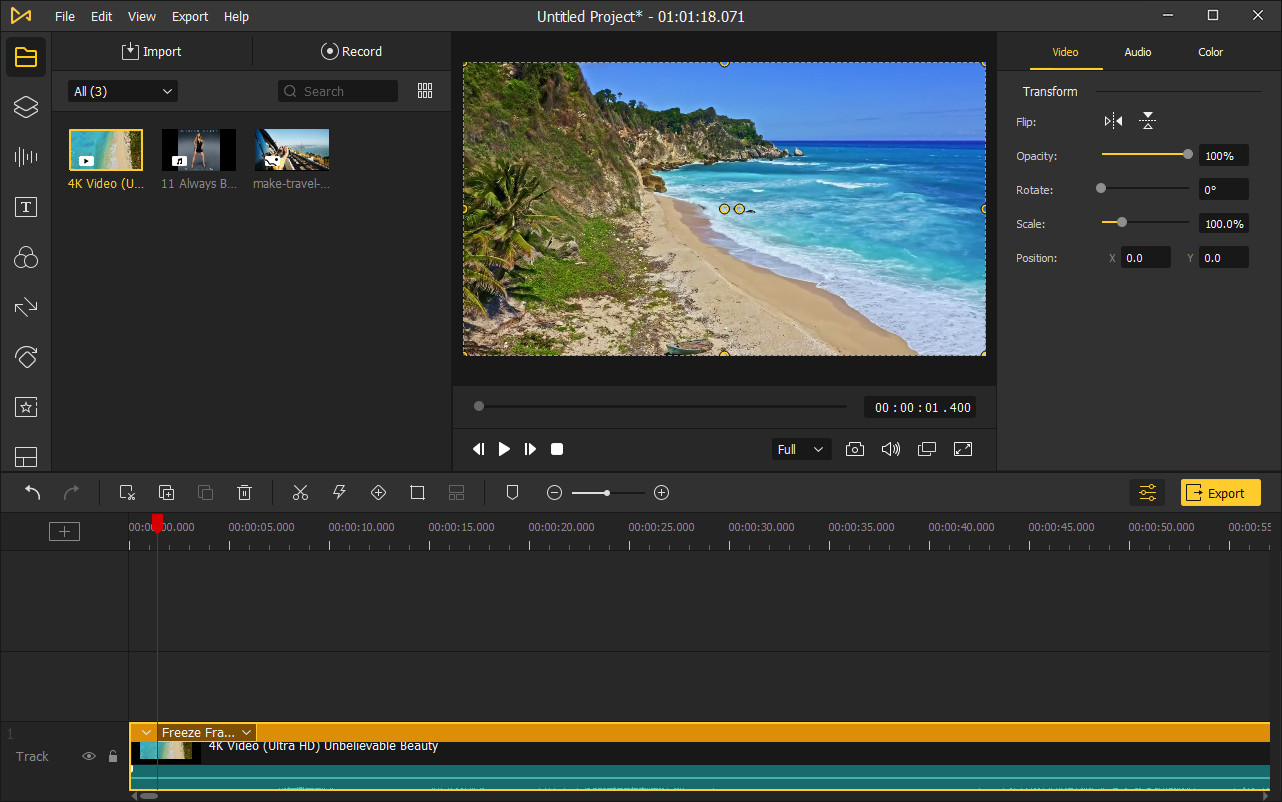The image size is (1282, 802).
Task: Click the split scissors icon in timeline toolbar
Action: (300, 493)
